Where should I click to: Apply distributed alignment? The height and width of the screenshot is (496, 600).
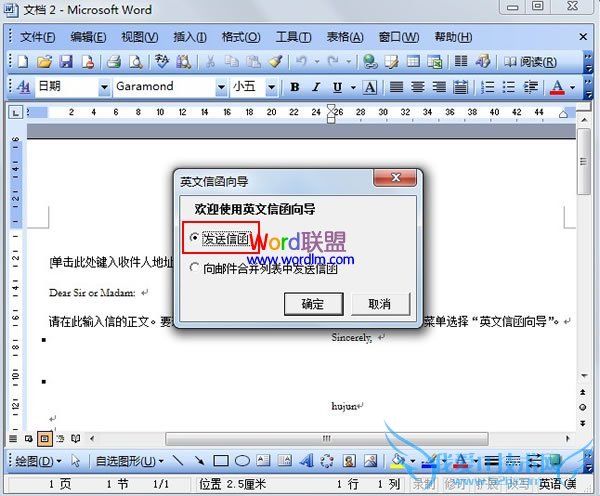coord(461,87)
